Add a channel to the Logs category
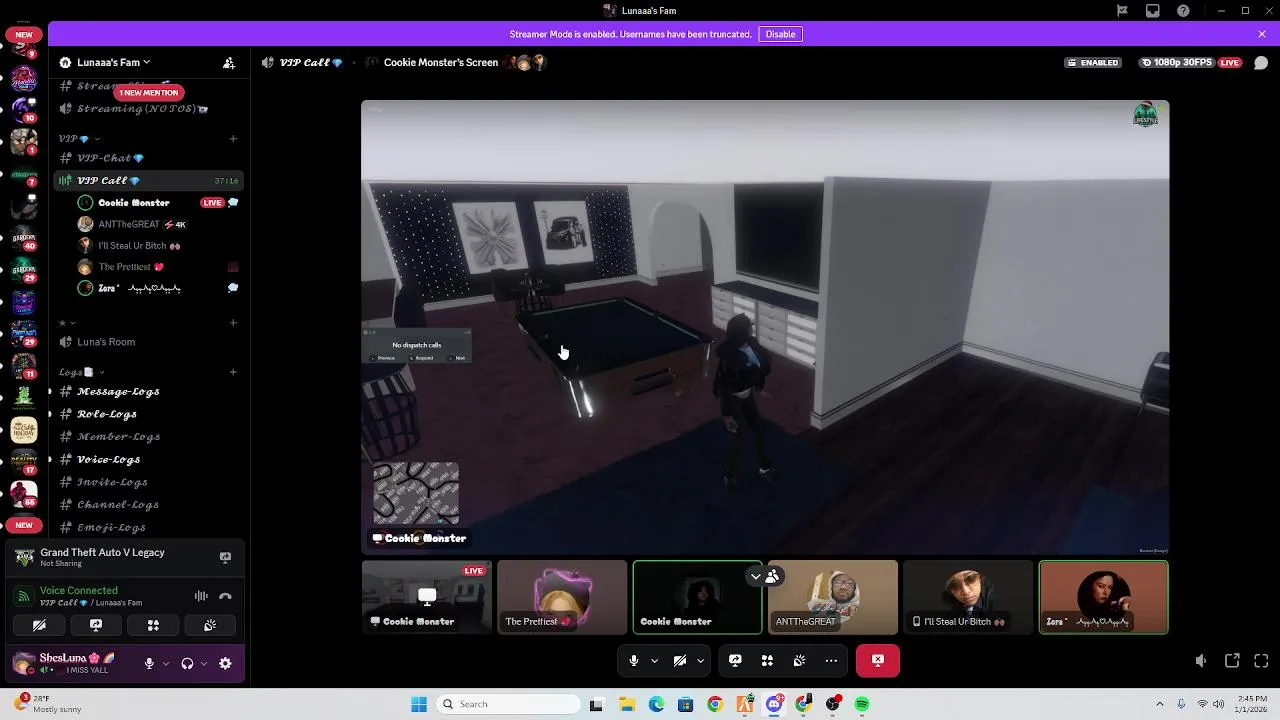This screenshot has width=1280, height=720. click(233, 372)
